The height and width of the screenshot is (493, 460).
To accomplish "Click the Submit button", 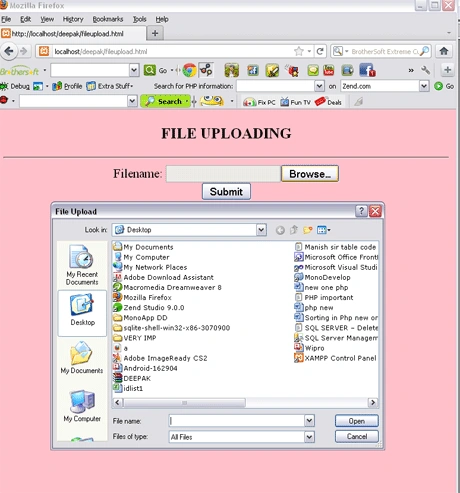I will pyautogui.click(x=226, y=191).
